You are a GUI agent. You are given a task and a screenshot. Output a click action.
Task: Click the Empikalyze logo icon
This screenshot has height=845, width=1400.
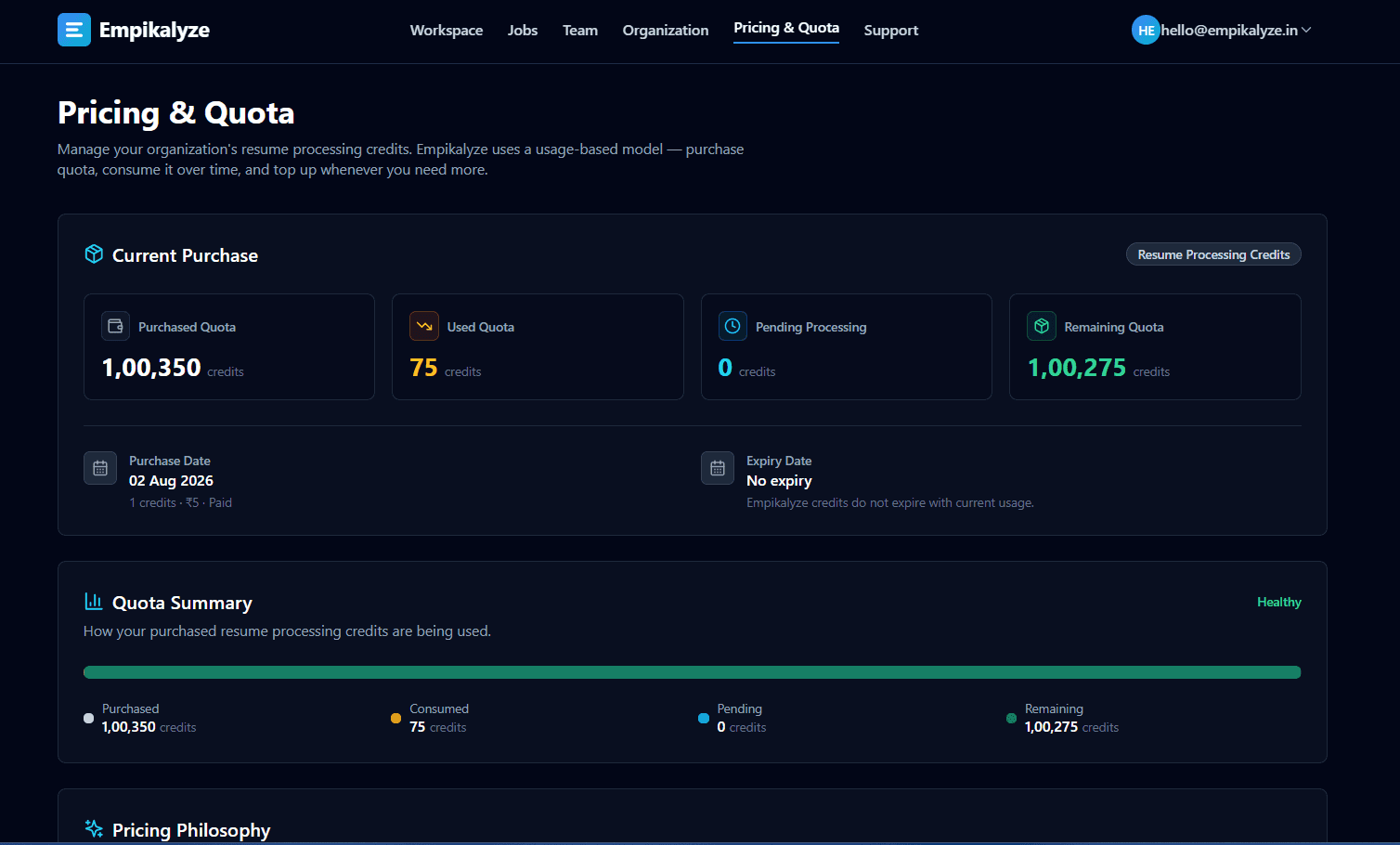coord(74,30)
